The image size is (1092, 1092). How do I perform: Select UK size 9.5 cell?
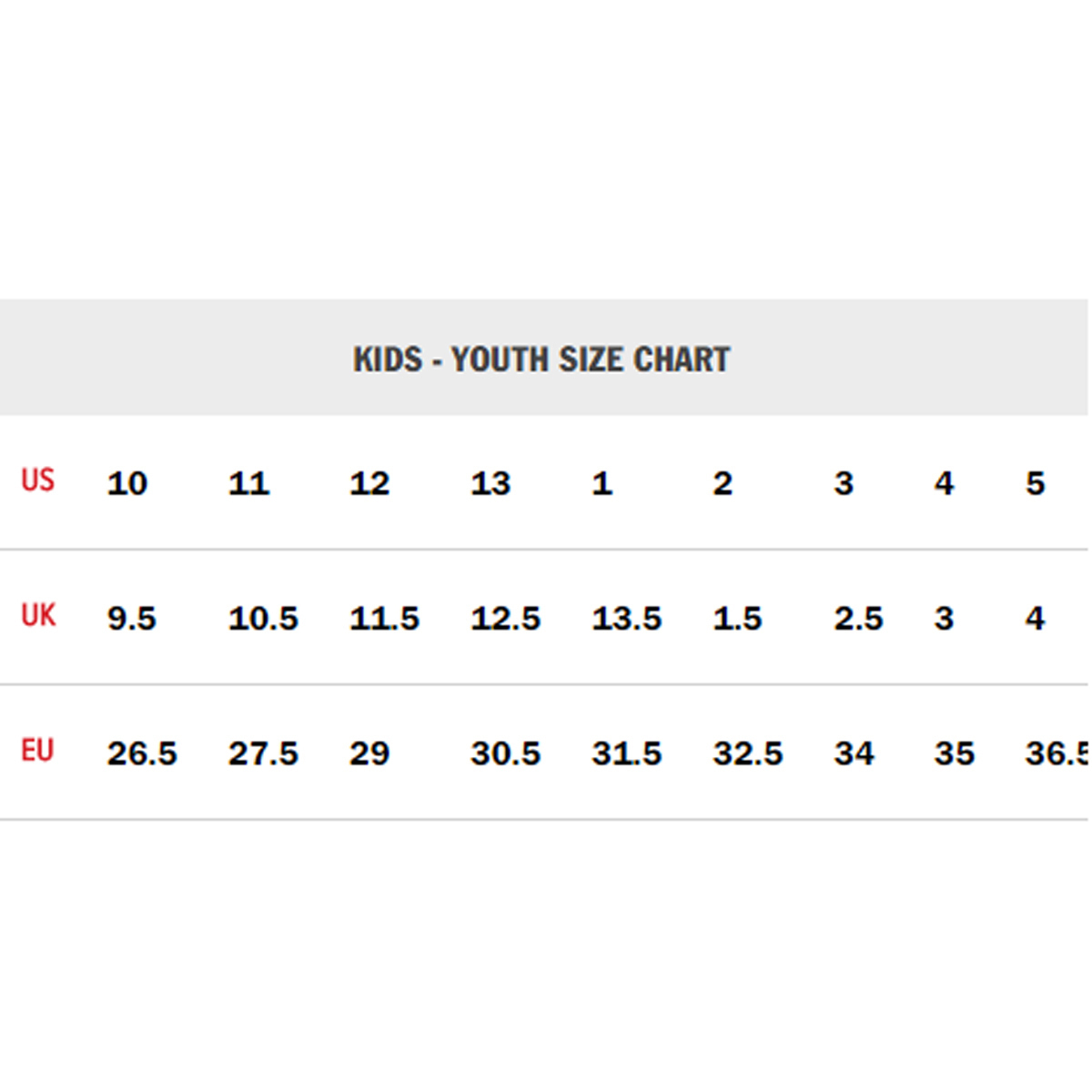tap(132, 619)
